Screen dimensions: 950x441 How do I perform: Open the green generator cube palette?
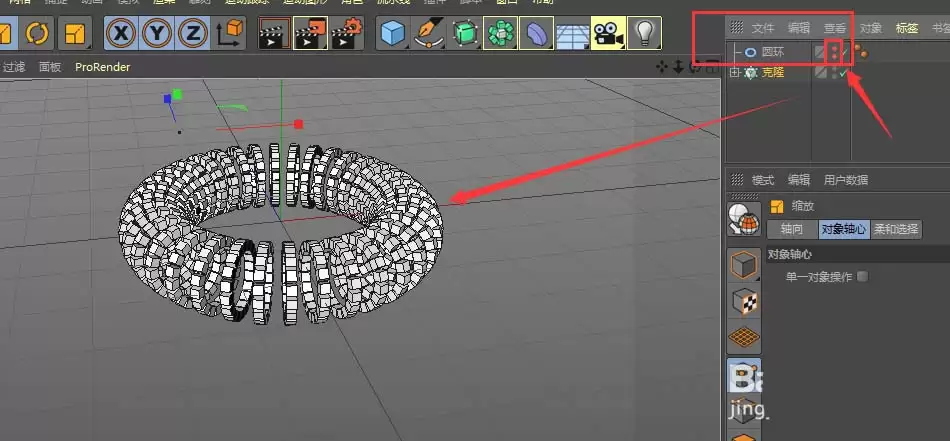[465, 33]
